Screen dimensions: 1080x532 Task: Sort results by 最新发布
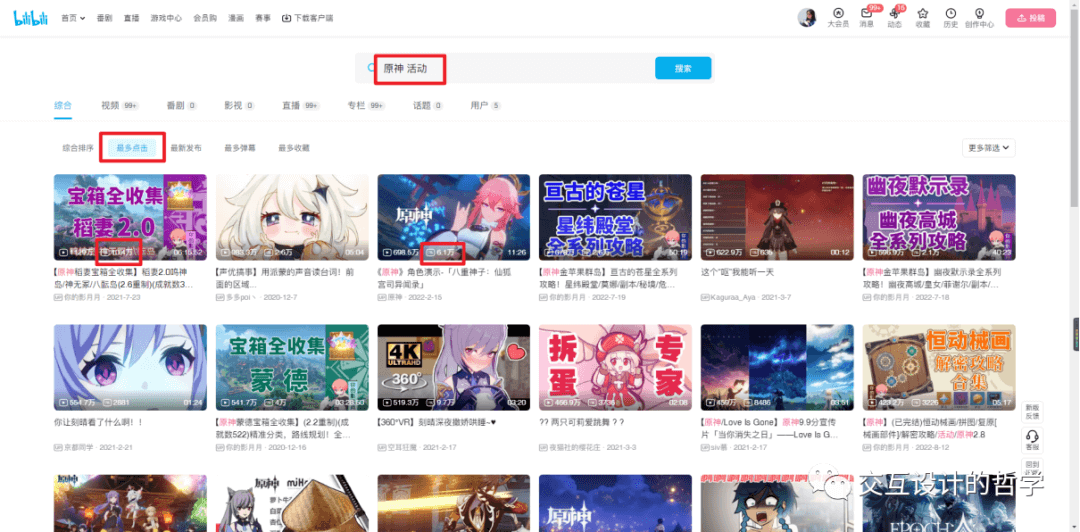(186, 147)
